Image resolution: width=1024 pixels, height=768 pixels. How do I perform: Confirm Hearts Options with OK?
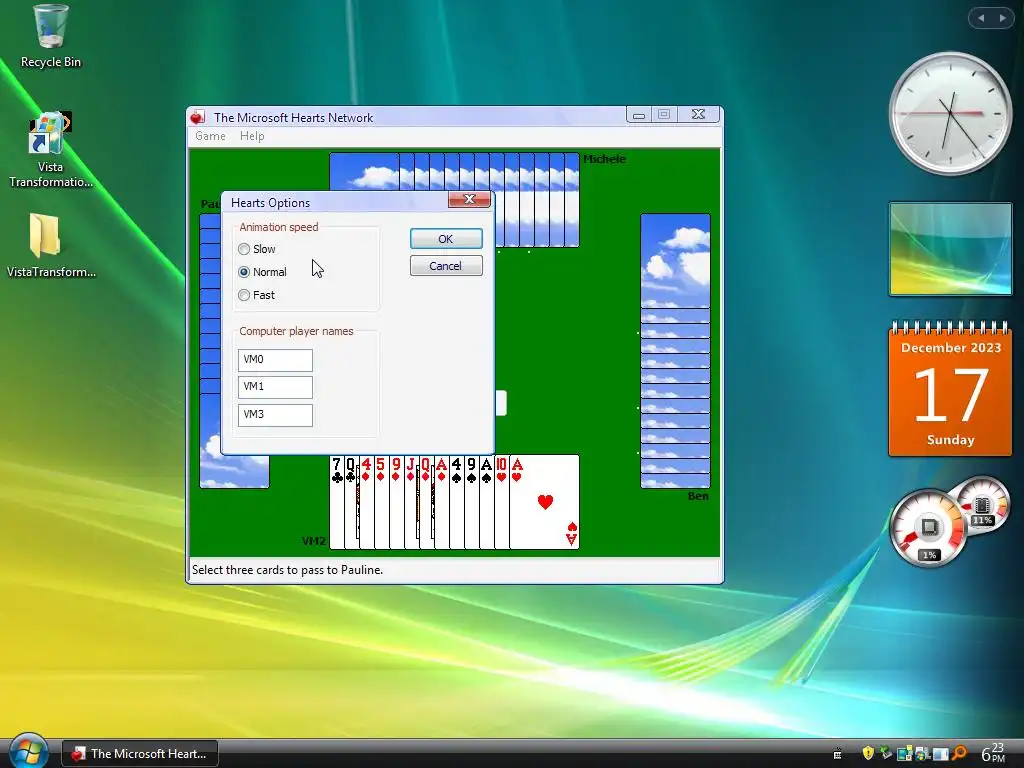pos(446,239)
